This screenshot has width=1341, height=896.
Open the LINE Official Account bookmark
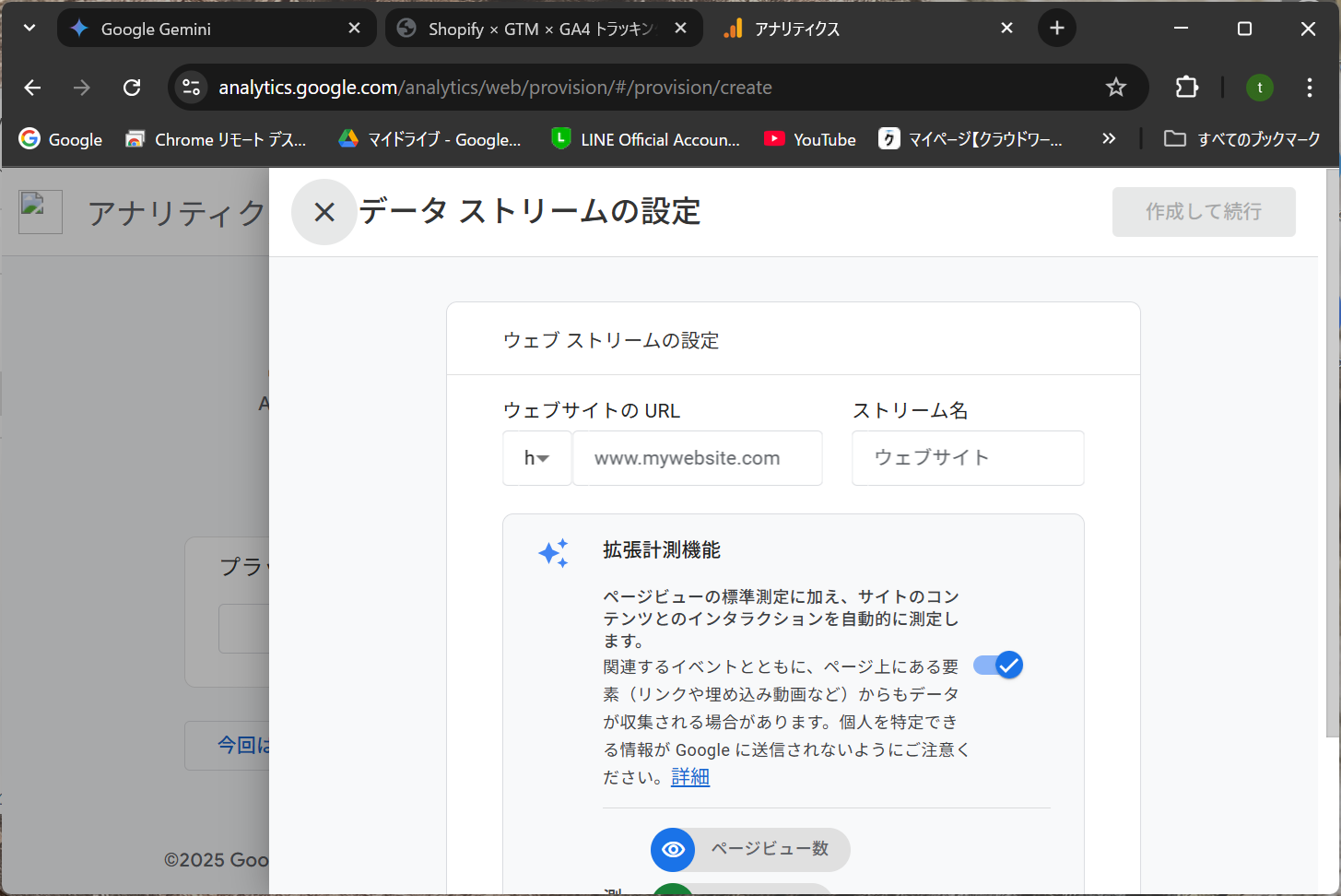(x=646, y=139)
